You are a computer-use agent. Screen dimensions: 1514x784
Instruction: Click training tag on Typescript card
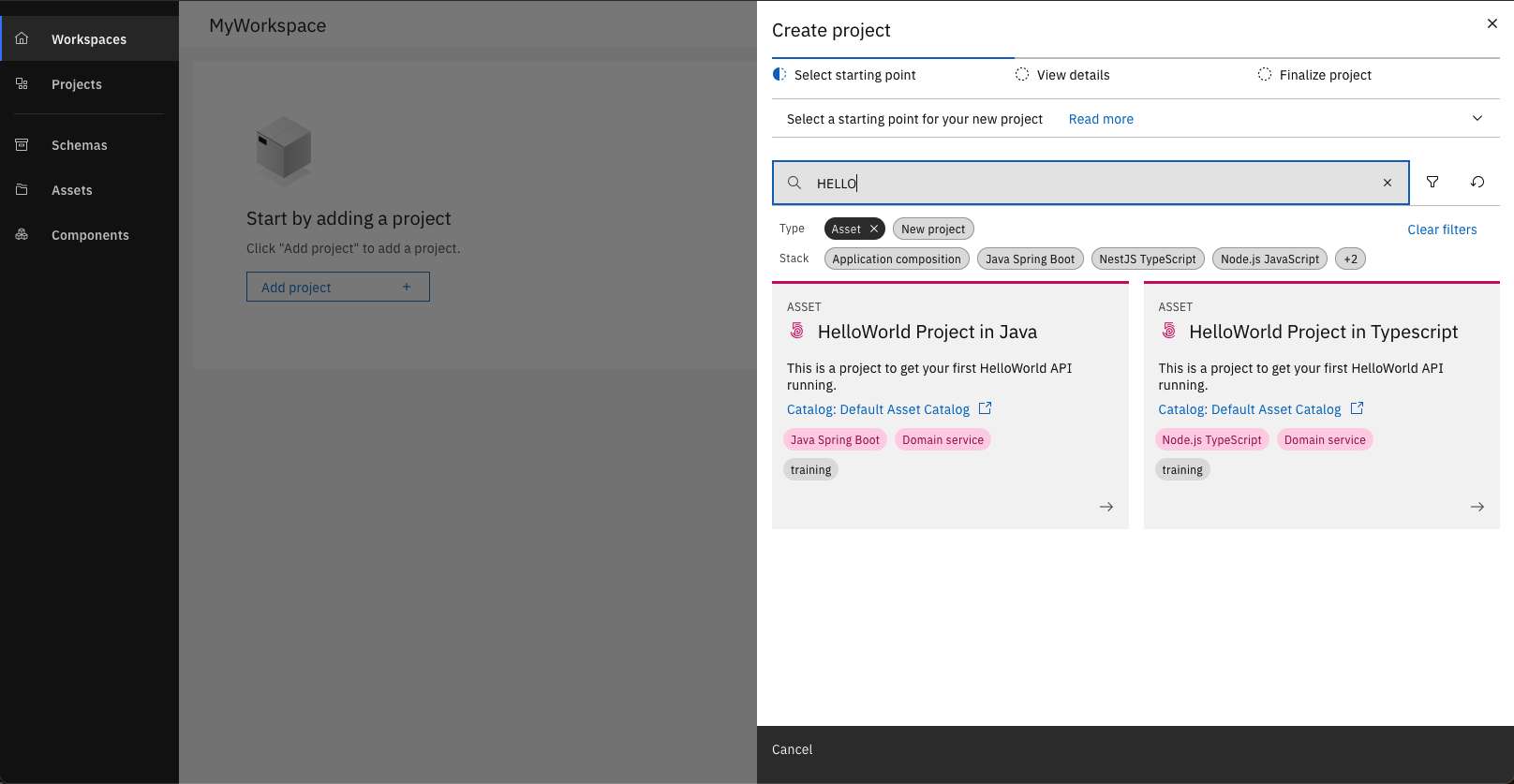pyautogui.click(x=1182, y=469)
